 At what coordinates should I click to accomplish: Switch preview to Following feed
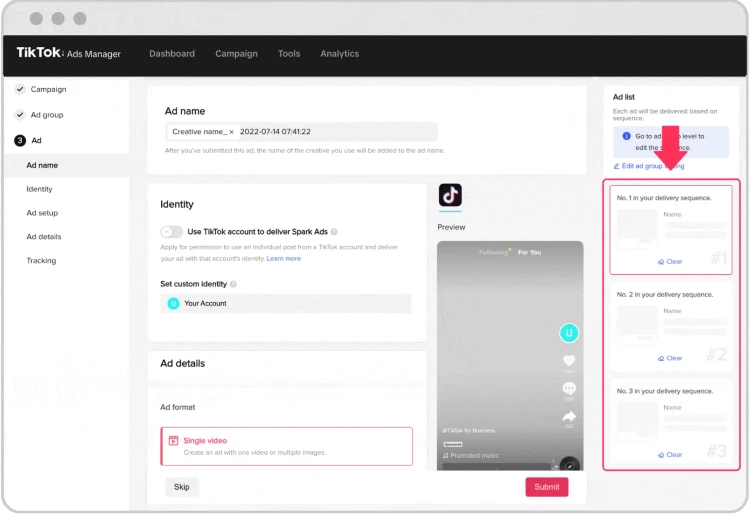[x=493, y=252]
